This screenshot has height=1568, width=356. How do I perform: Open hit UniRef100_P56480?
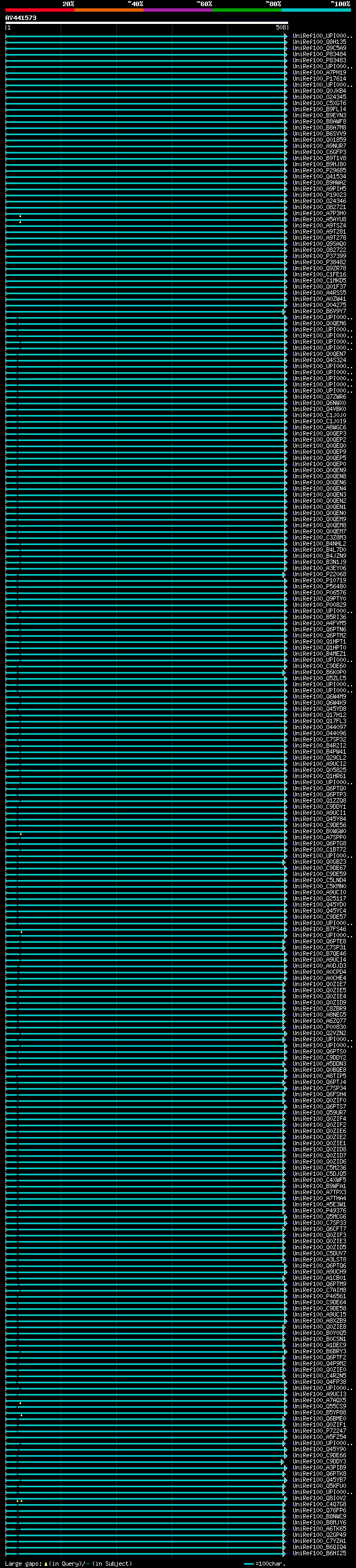pyautogui.click(x=319, y=586)
